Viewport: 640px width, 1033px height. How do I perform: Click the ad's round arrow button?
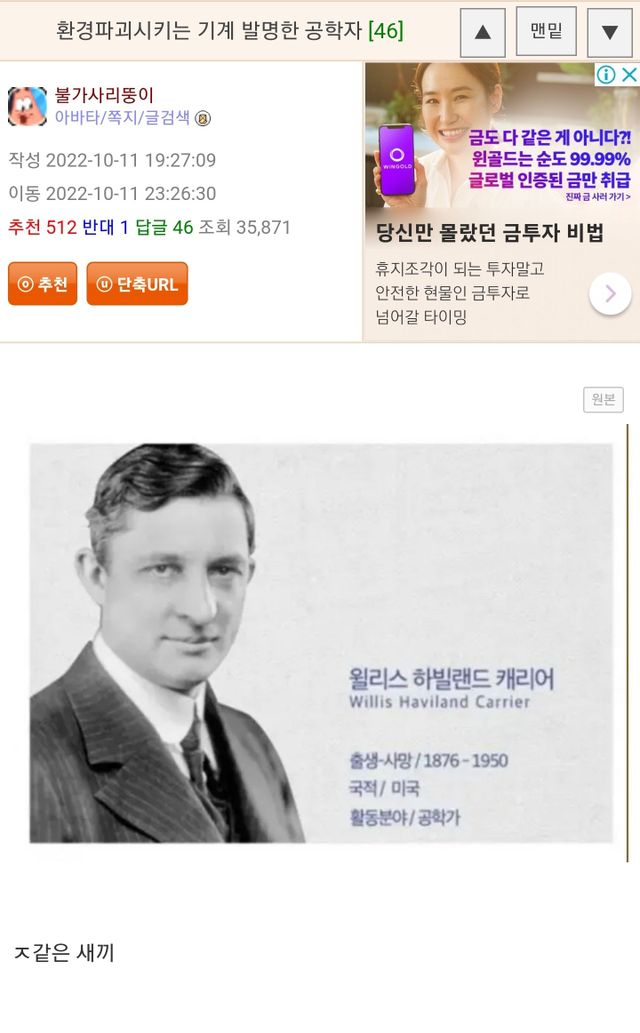coord(610,293)
